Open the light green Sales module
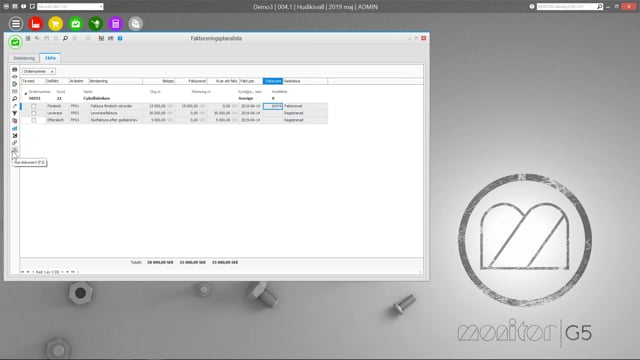The height and width of the screenshot is (360, 640). click(x=76, y=24)
